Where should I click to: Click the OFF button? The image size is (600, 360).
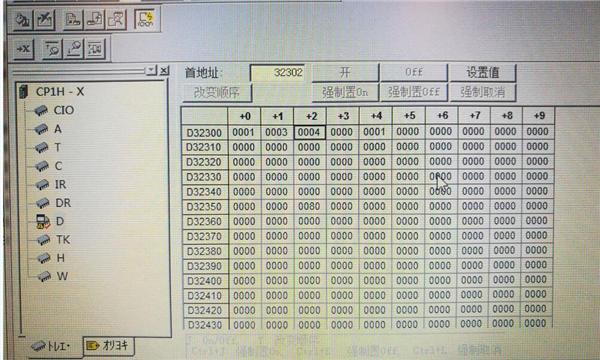click(x=414, y=72)
